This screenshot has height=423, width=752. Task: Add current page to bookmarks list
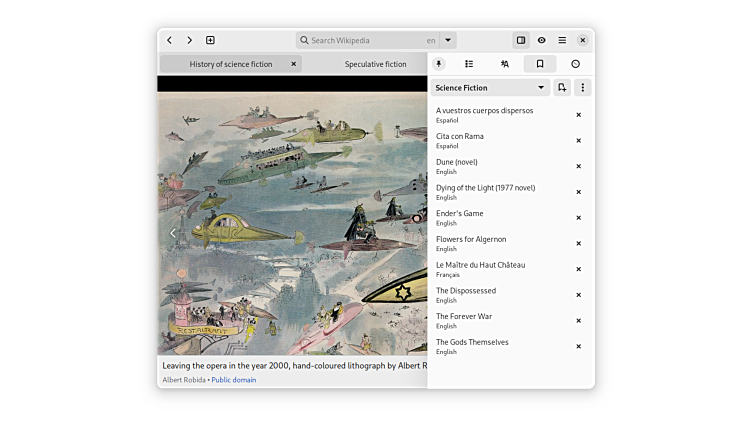(562, 88)
